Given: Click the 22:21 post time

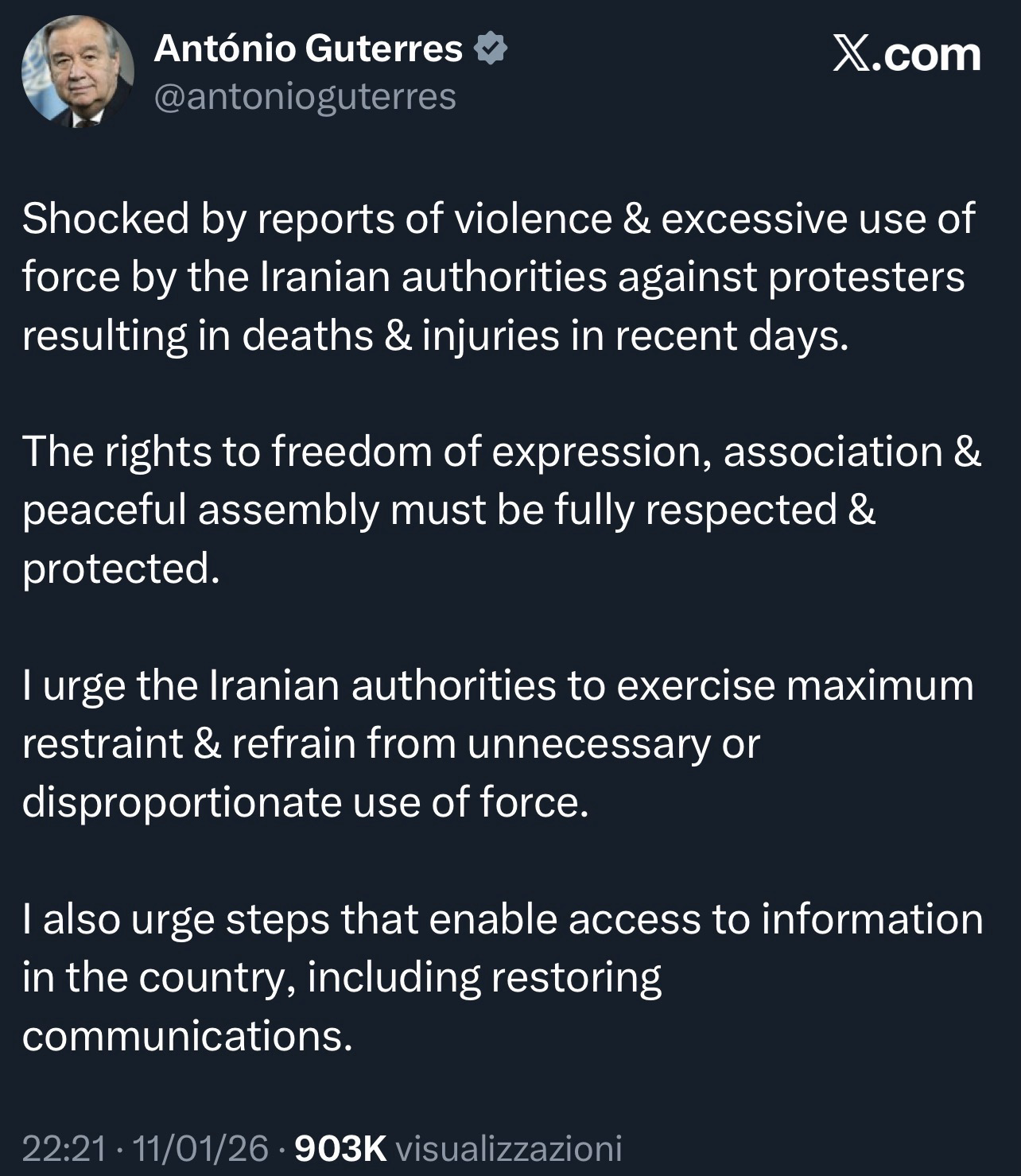Looking at the screenshot, I should [64, 1148].
